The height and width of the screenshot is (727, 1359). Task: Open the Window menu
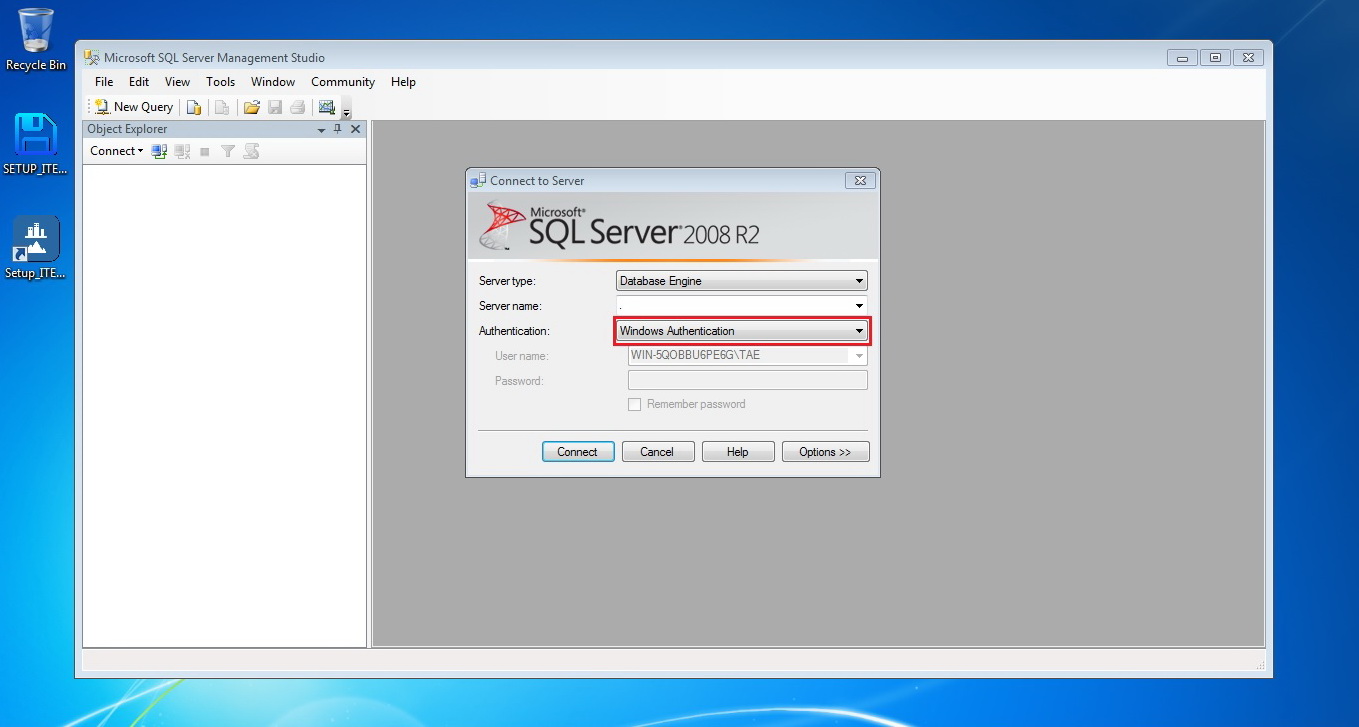[273, 82]
